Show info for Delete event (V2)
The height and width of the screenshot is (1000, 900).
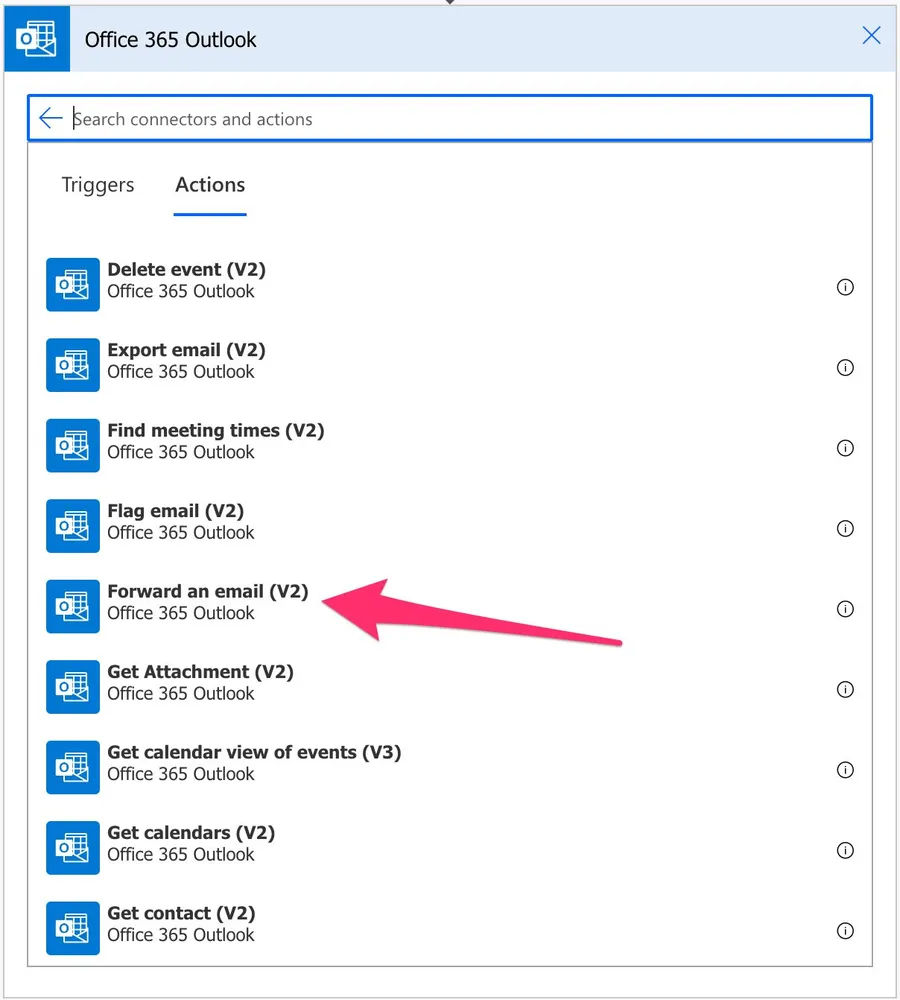click(845, 287)
